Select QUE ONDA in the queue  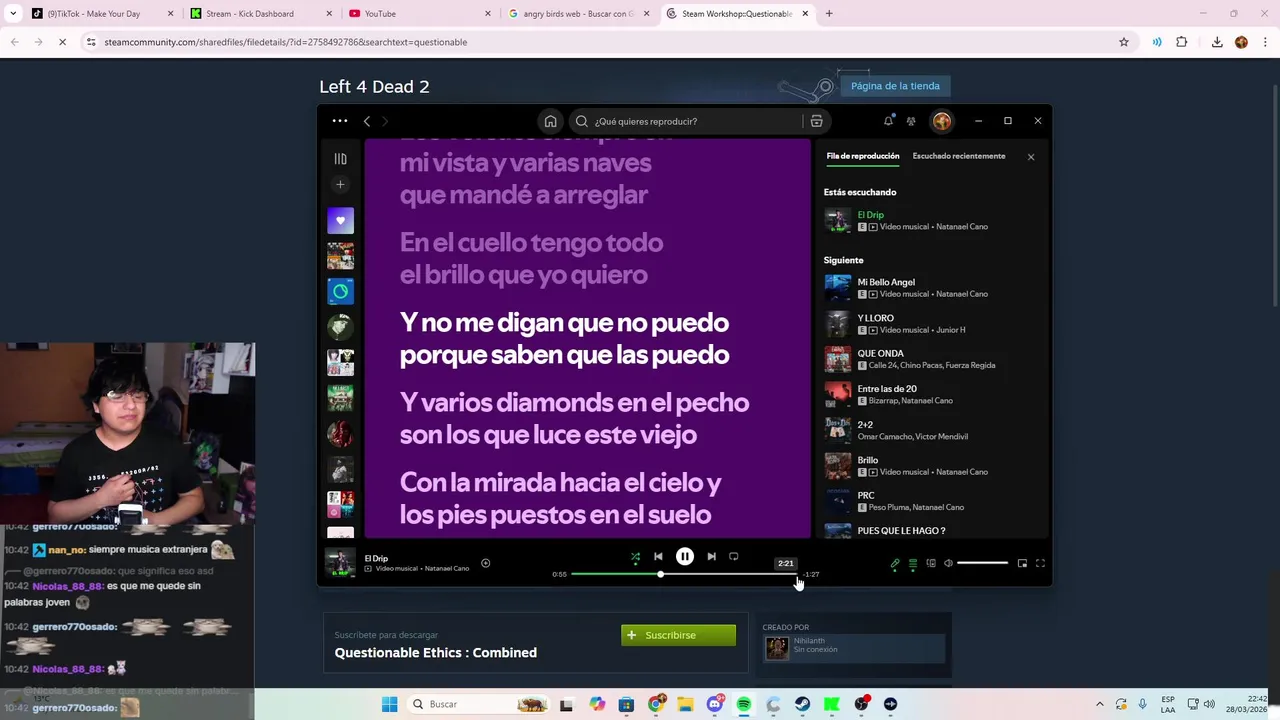tap(932, 359)
